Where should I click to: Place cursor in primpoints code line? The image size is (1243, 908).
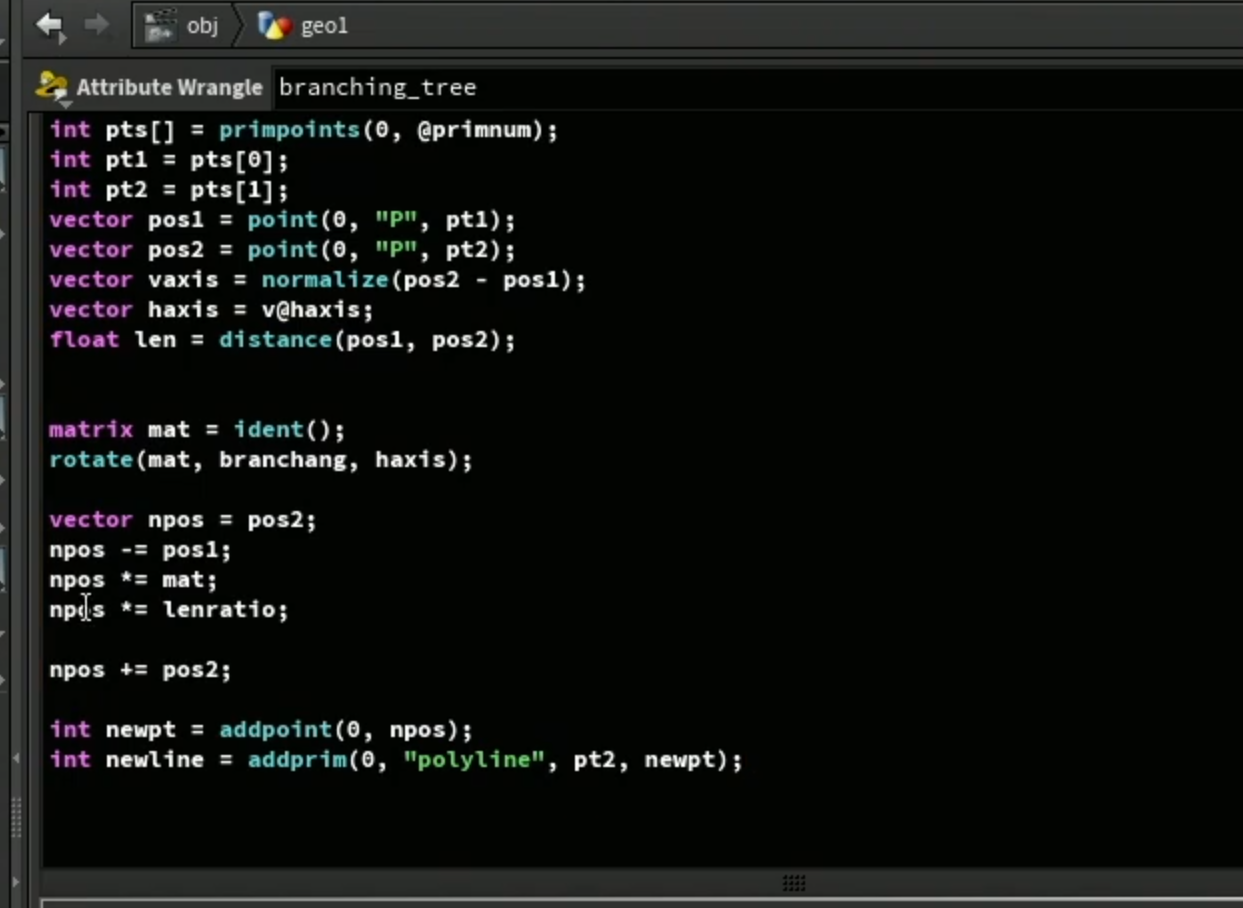[x=304, y=130]
